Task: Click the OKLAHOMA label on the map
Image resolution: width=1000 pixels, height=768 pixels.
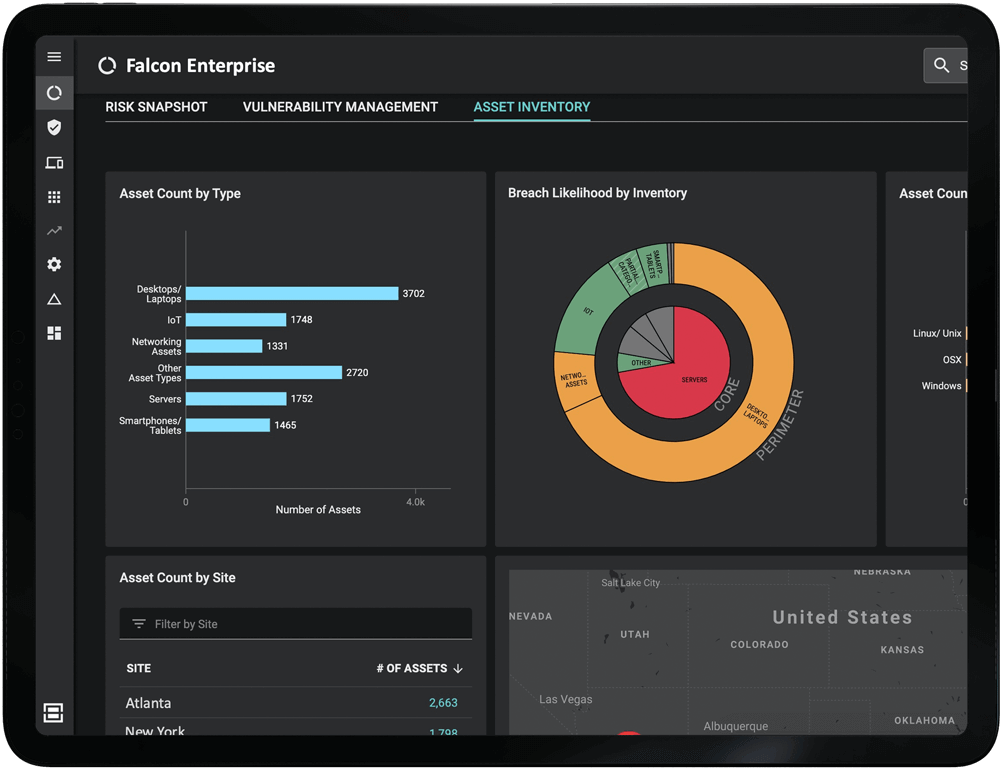Action: (x=924, y=720)
